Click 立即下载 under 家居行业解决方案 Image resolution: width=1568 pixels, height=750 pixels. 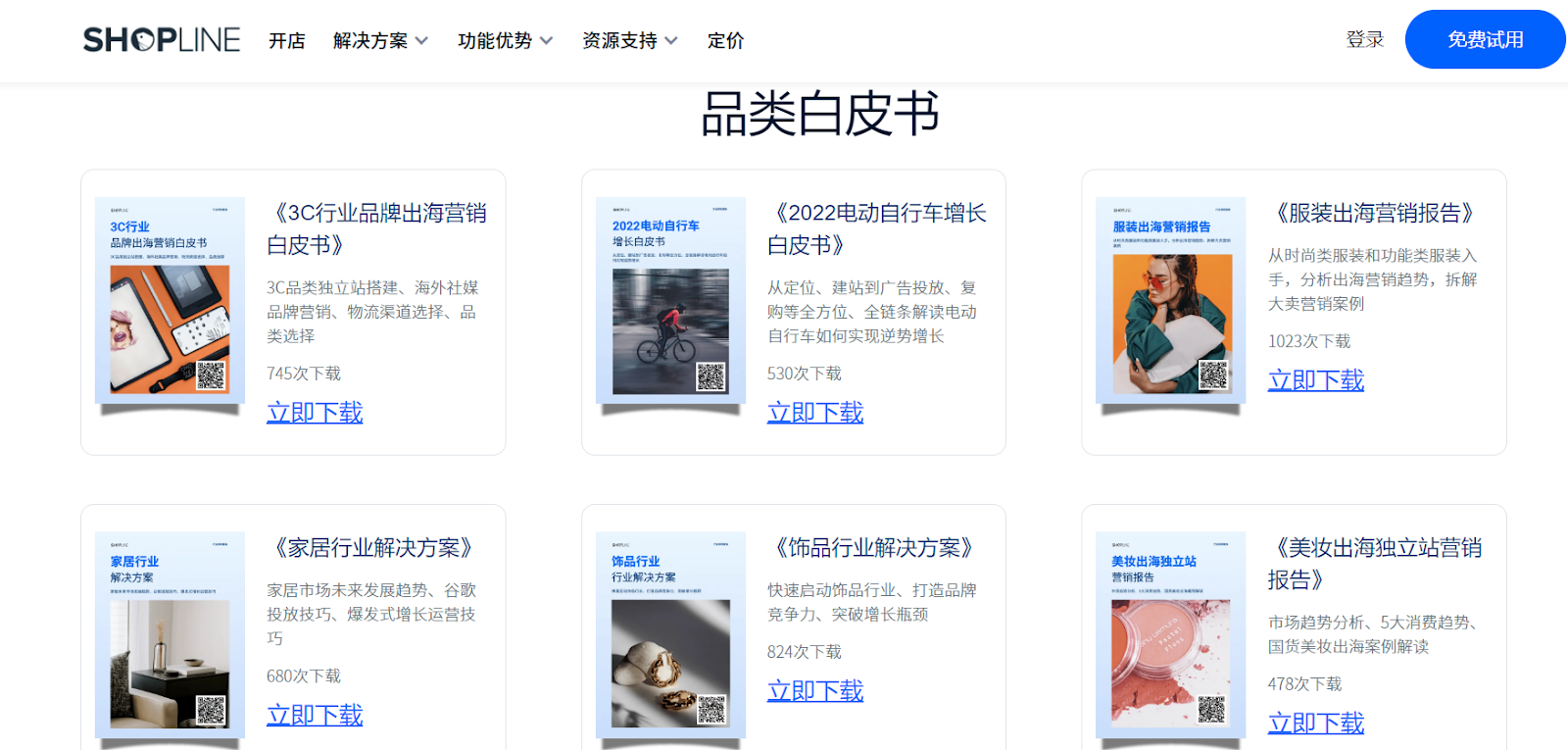click(315, 716)
